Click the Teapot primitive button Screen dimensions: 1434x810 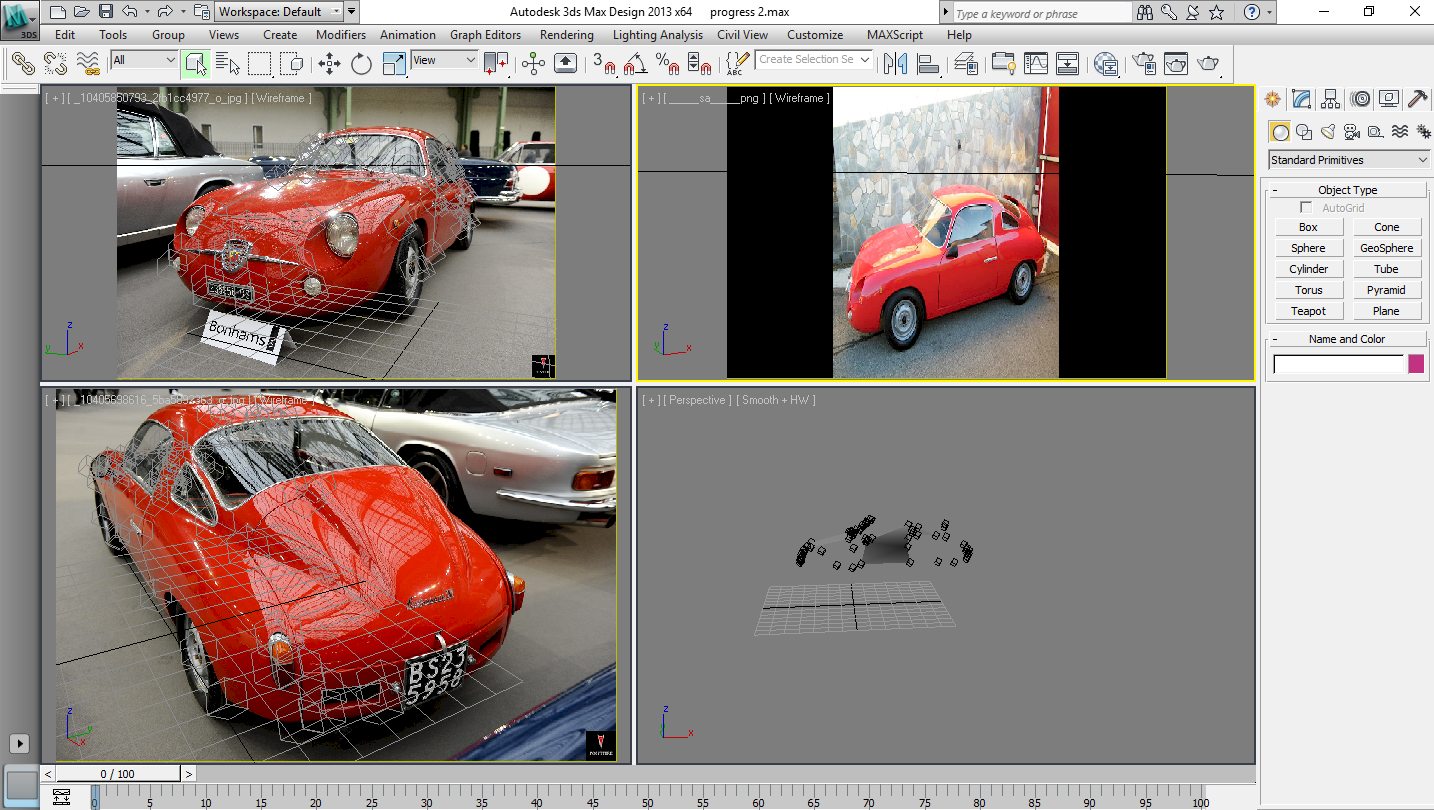pos(1308,310)
